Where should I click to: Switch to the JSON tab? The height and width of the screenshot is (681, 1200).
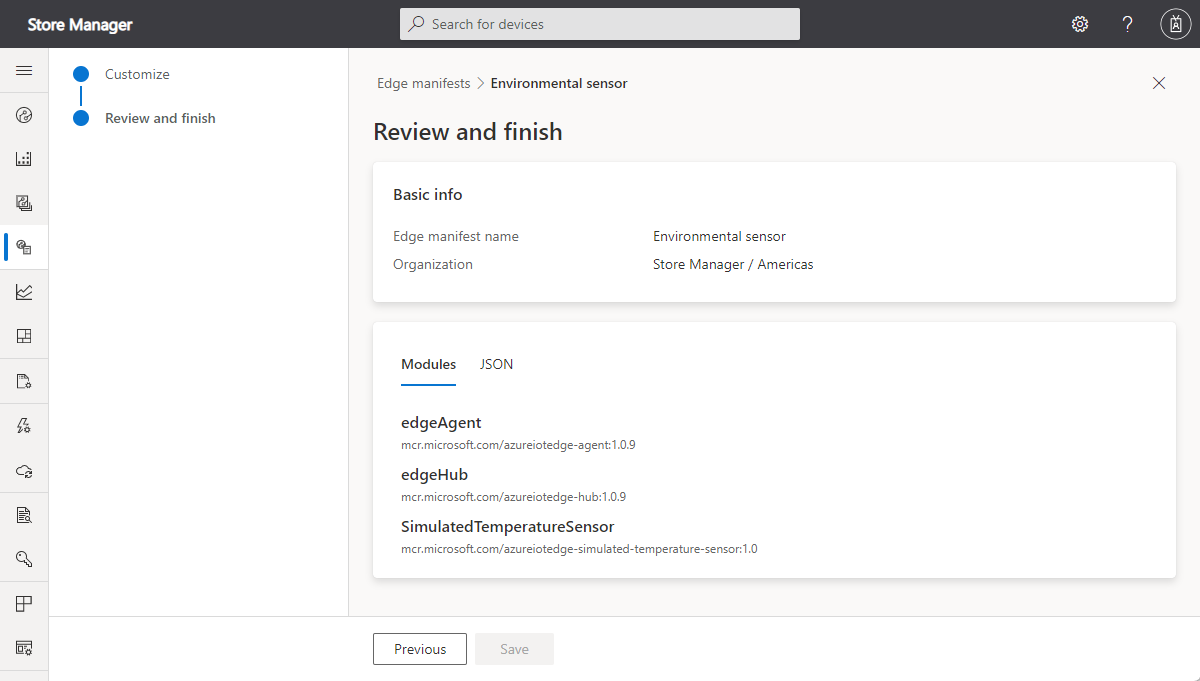click(496, 364)
